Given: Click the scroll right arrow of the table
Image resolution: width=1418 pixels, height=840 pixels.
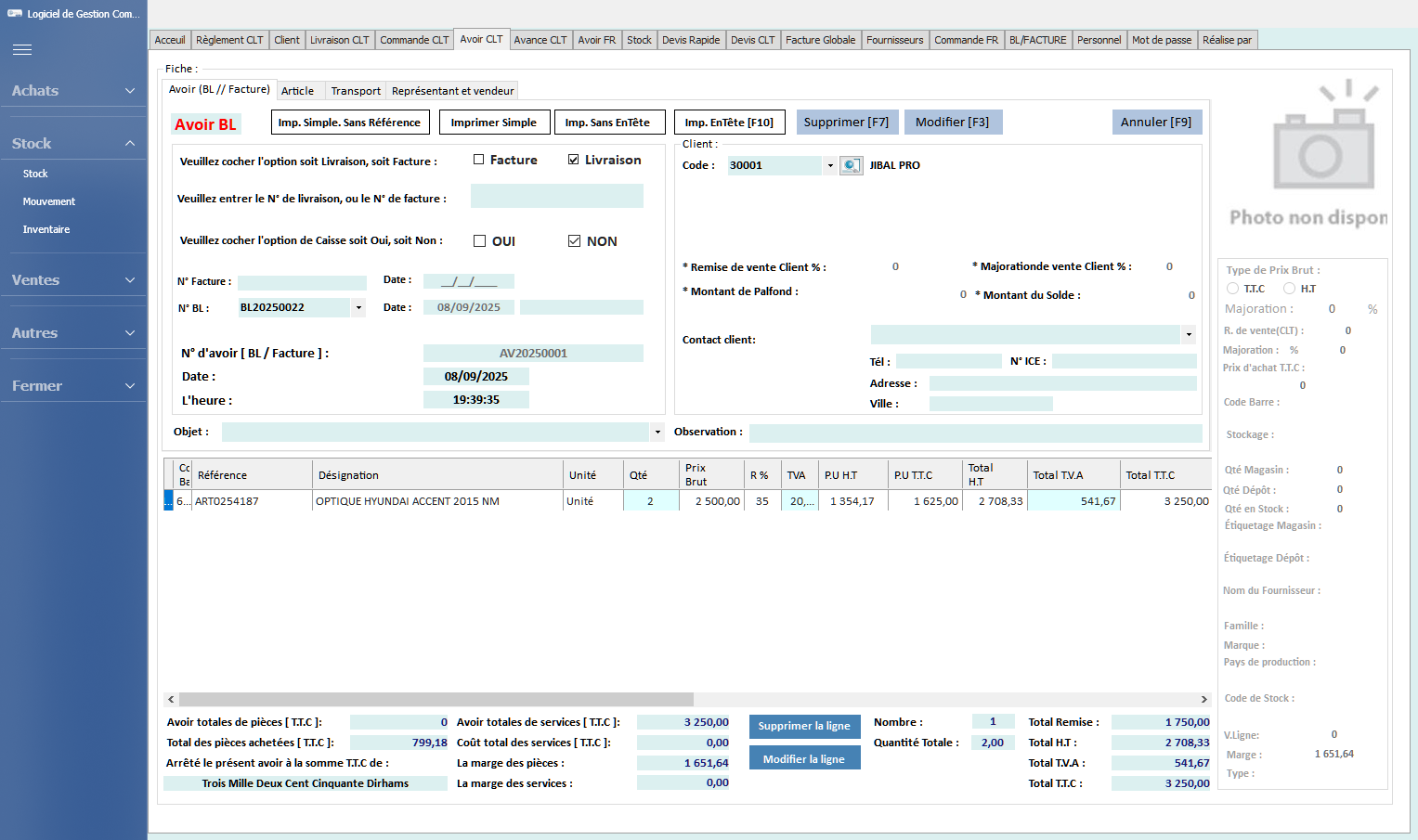Looking at the screenshot, I should pyautogui.click(x=1203, y=699).
